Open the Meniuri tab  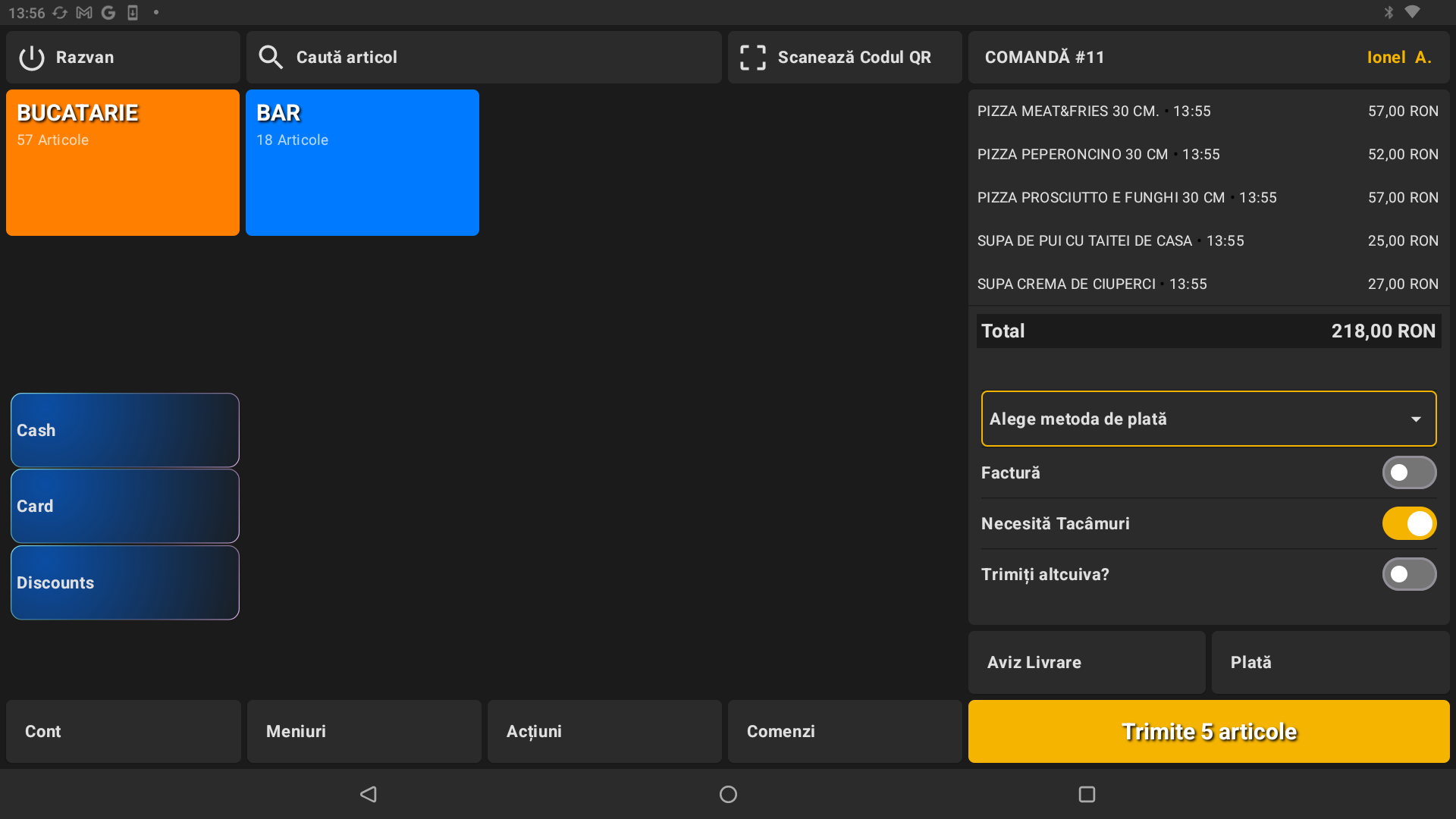click(364, 731)
